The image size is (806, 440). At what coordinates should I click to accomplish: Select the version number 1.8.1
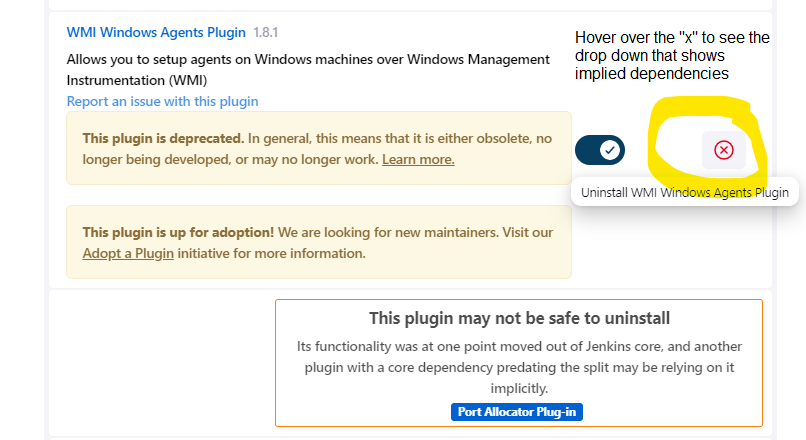(265, 32)
